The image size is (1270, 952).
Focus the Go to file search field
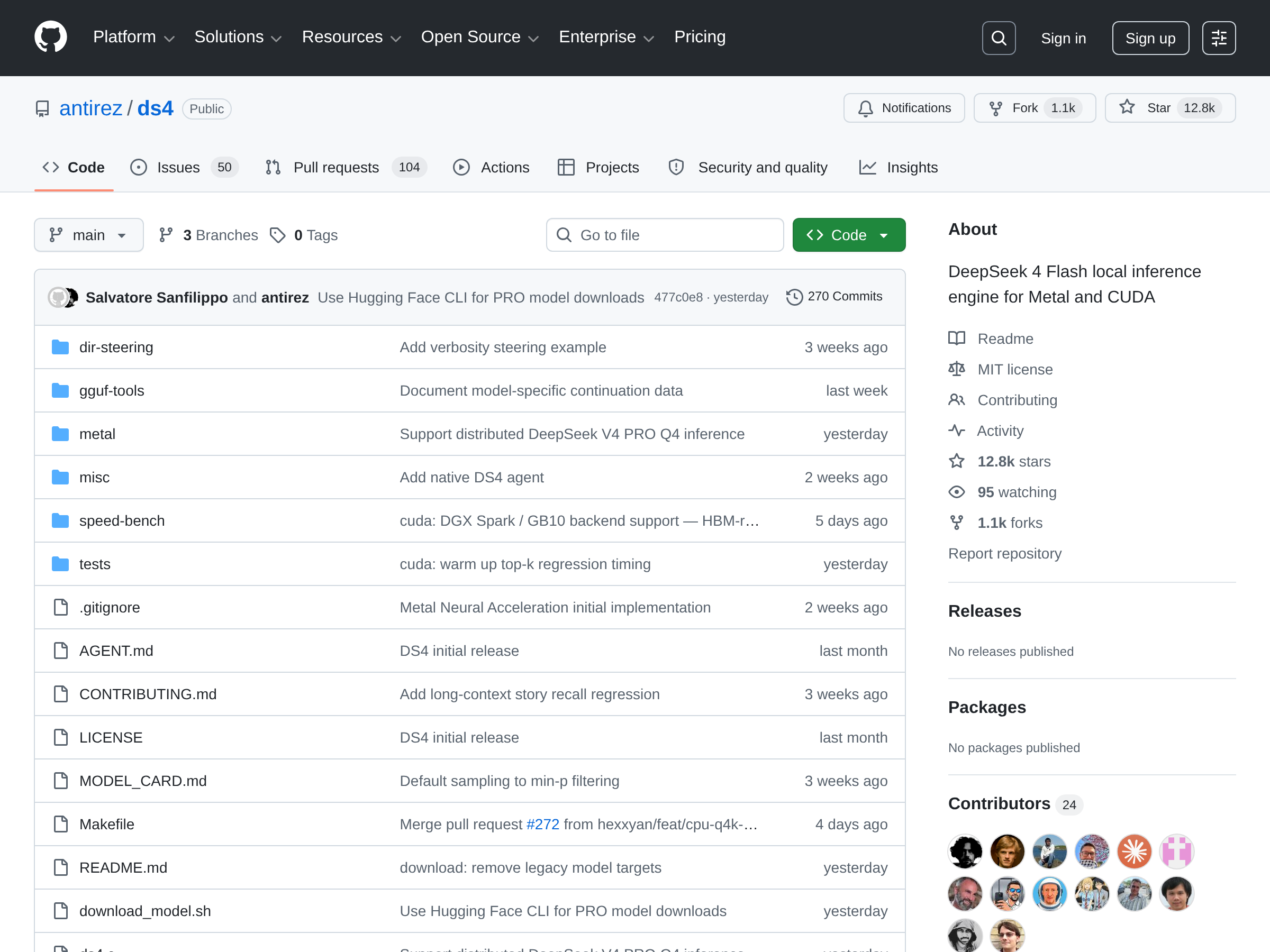665,235
